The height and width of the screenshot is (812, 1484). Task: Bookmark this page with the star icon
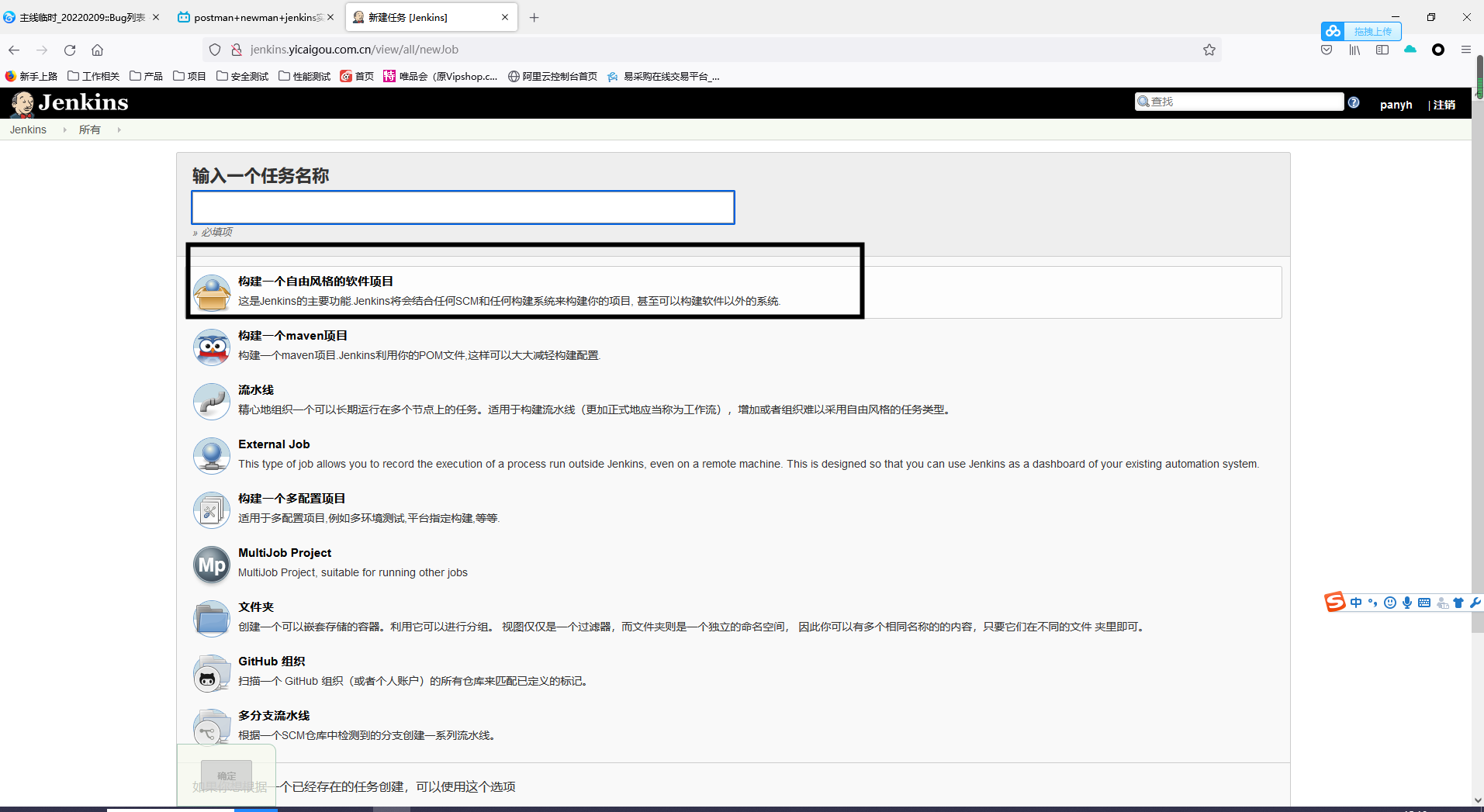1209,50
